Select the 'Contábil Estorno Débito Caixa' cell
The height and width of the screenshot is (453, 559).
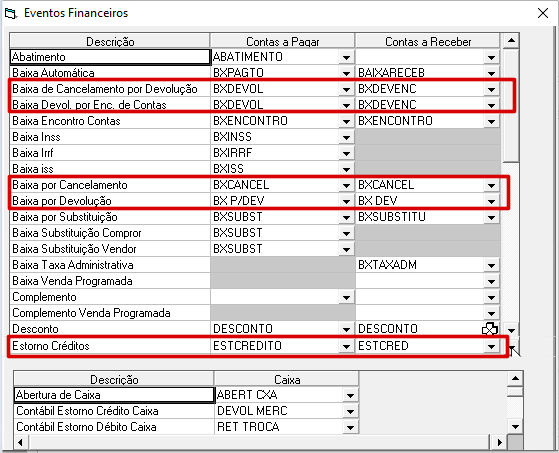[x=114, y=427]
